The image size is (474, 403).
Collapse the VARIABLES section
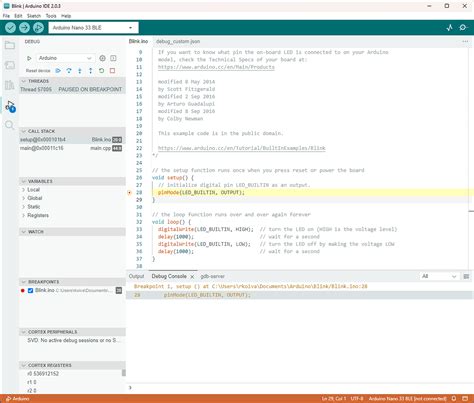point(72,181)
